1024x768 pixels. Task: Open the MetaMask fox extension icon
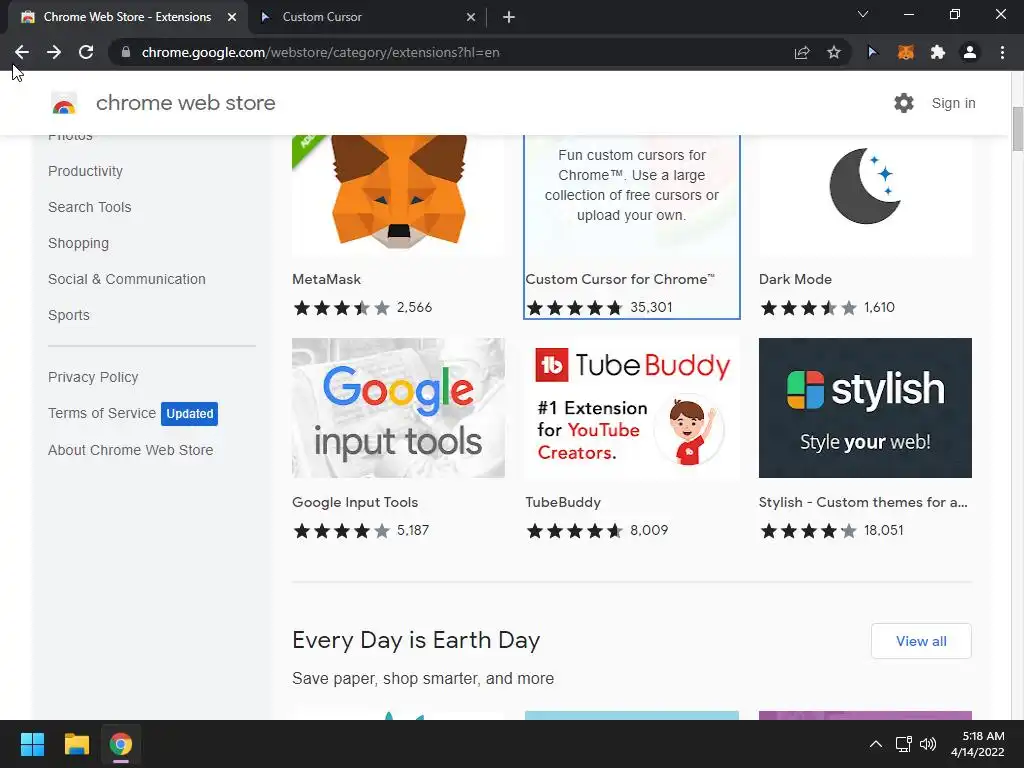(x=906, y=52)
